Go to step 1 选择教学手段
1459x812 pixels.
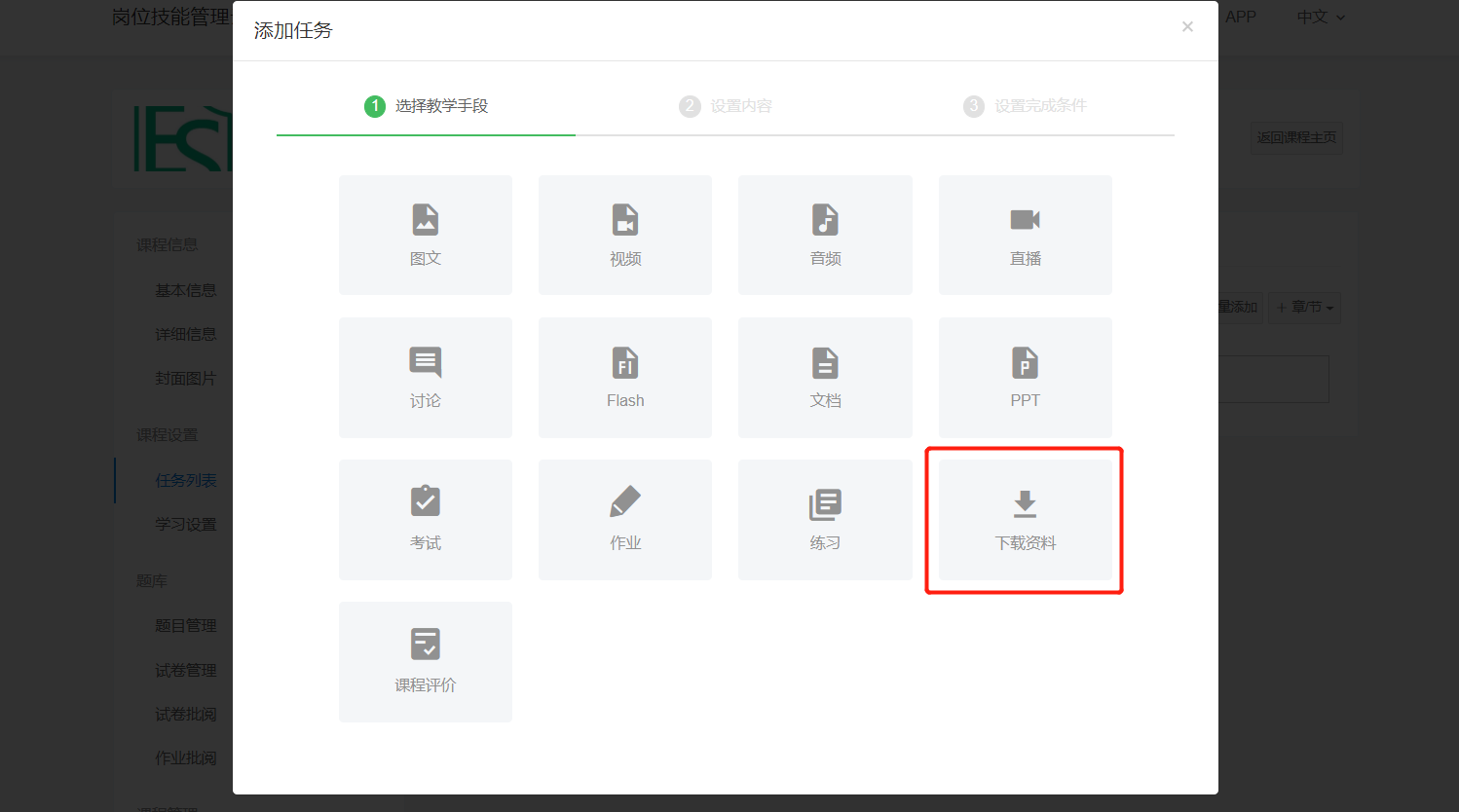coord(427,106)
